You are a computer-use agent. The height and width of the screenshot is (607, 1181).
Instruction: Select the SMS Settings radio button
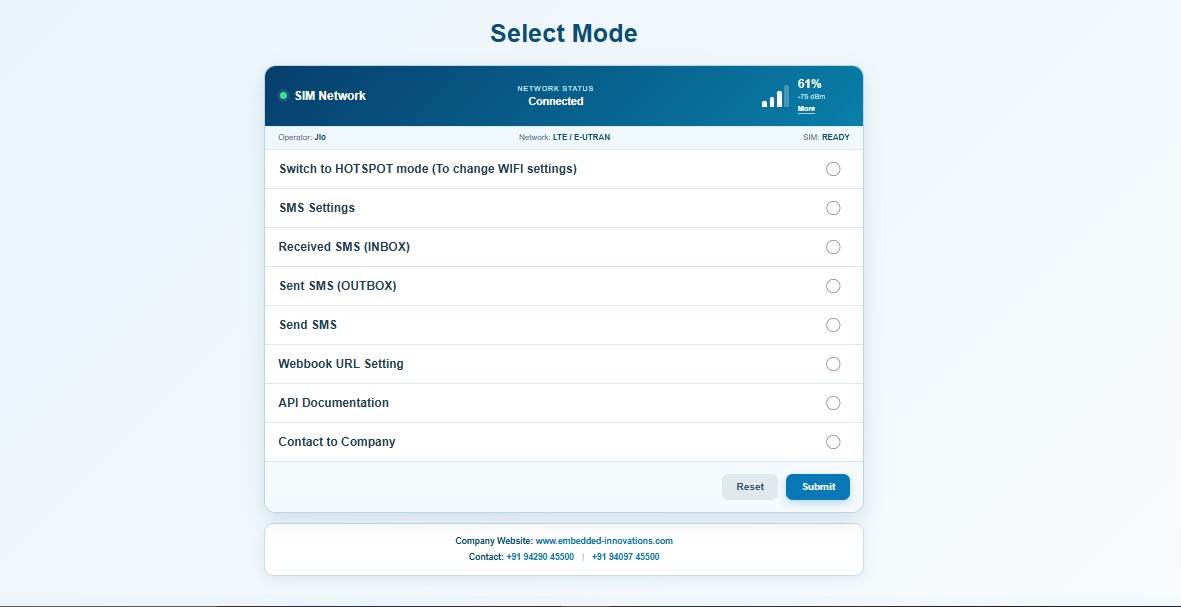(x=833, y=208)
